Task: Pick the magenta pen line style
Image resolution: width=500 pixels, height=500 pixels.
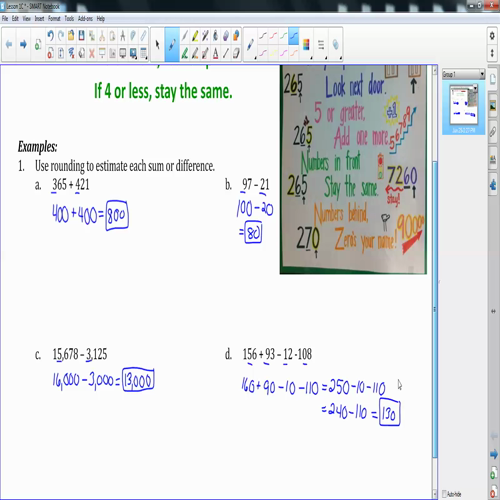Action: coord(284,53)
